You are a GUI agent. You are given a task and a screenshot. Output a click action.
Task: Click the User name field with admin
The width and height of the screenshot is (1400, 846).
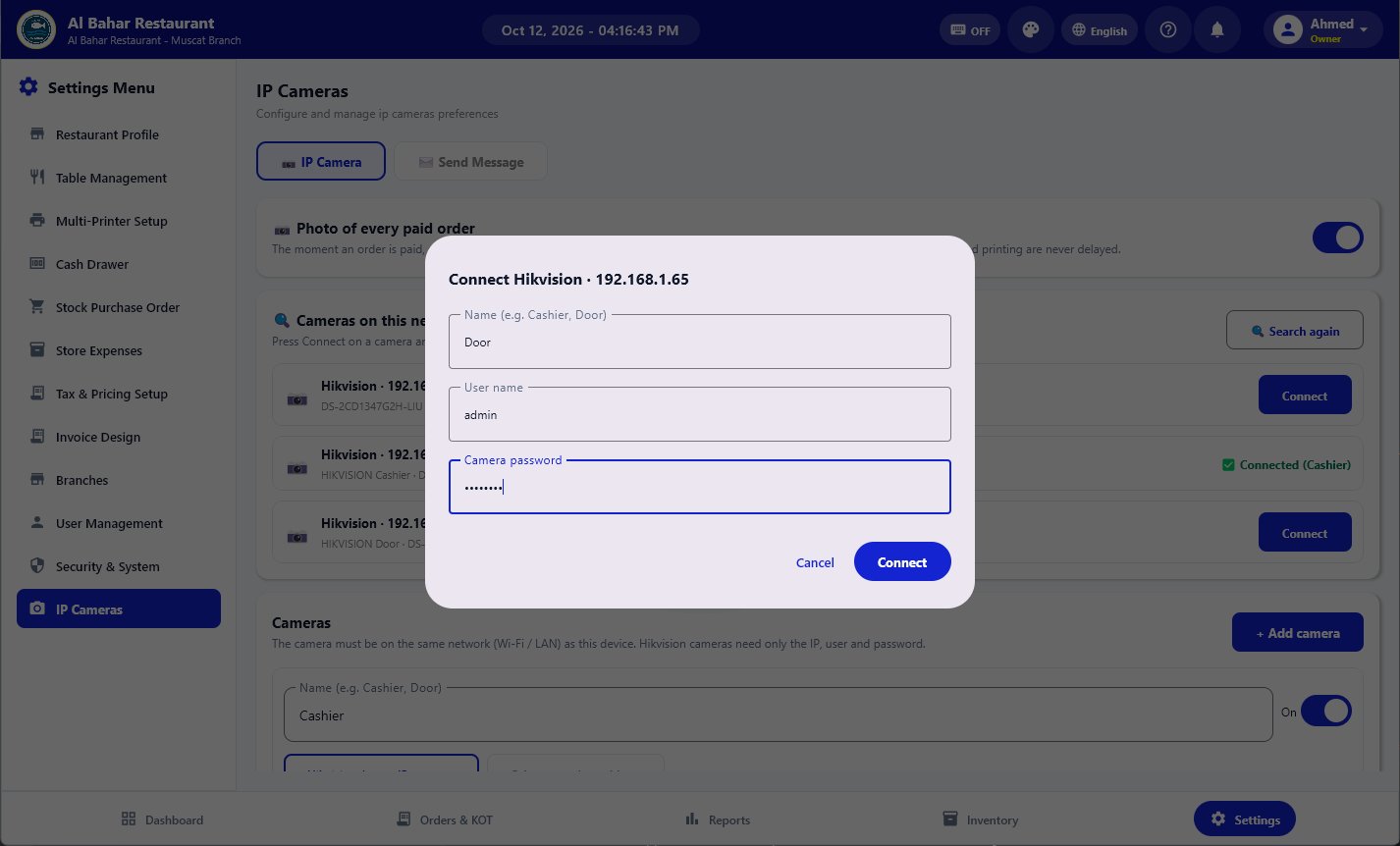coord(700,414)
